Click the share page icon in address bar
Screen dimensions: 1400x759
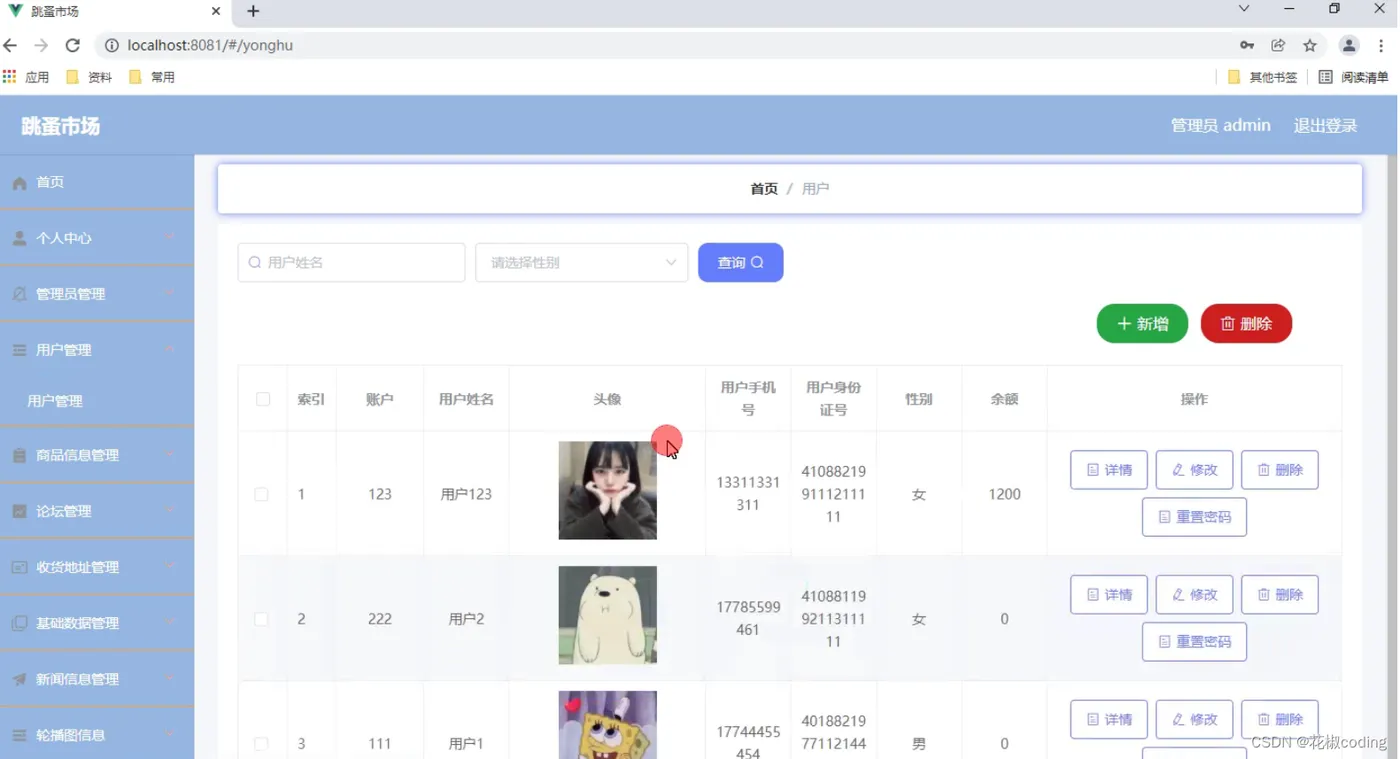click(x=1278, y=45)
